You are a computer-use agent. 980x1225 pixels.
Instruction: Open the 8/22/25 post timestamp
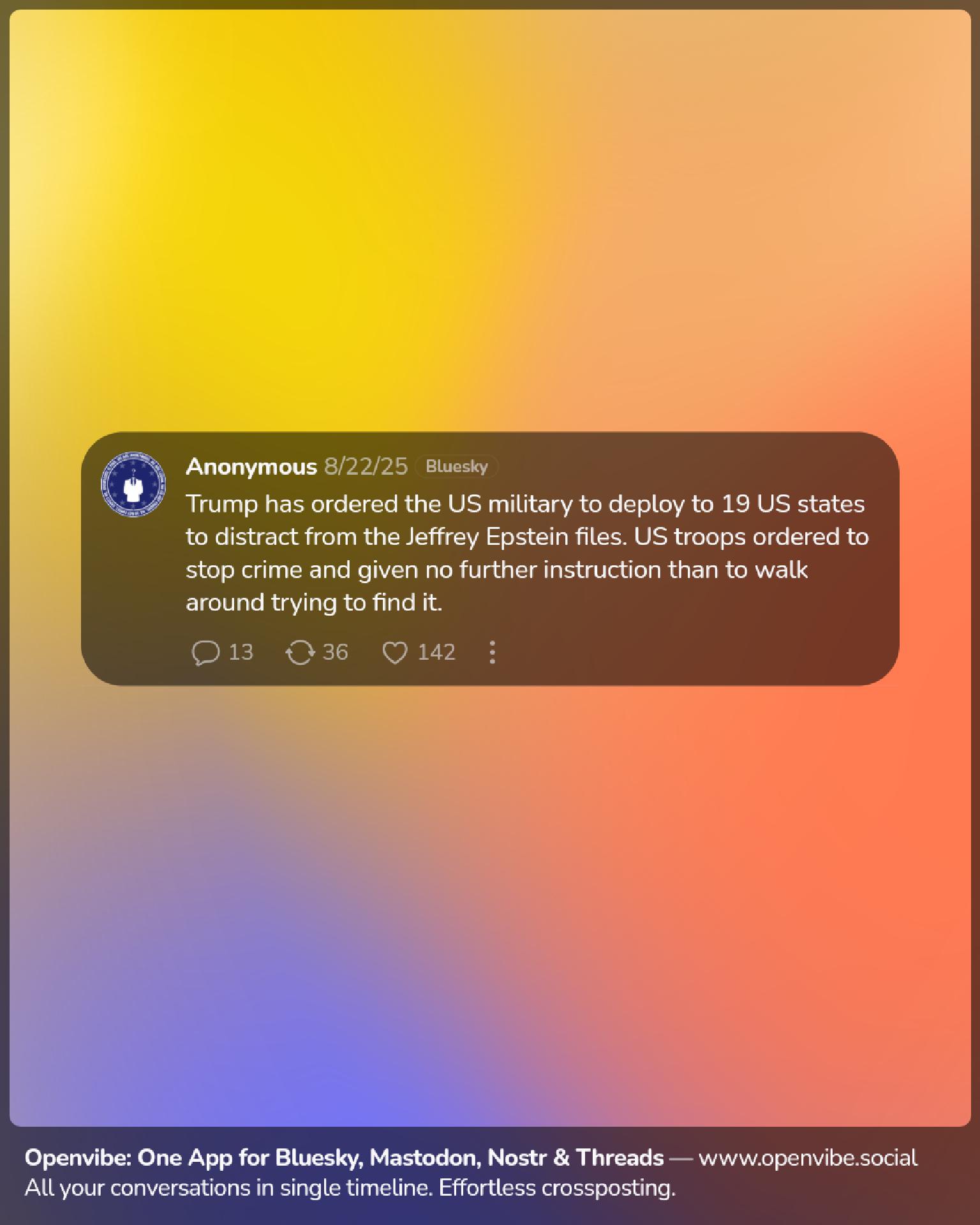pyautogui.click(x=366, y=466)
